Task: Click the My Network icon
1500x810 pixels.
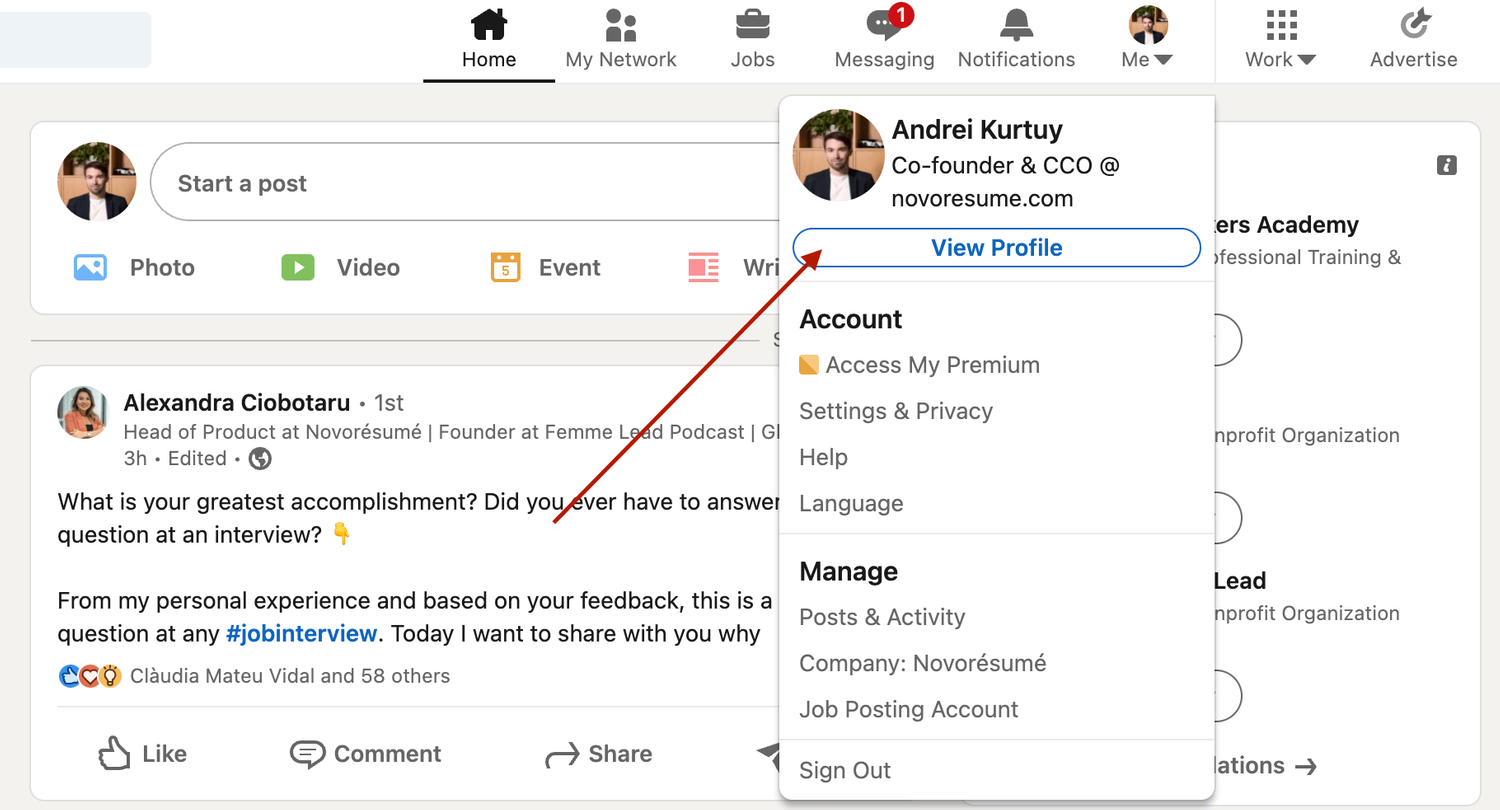Action: tap(620, 25)
